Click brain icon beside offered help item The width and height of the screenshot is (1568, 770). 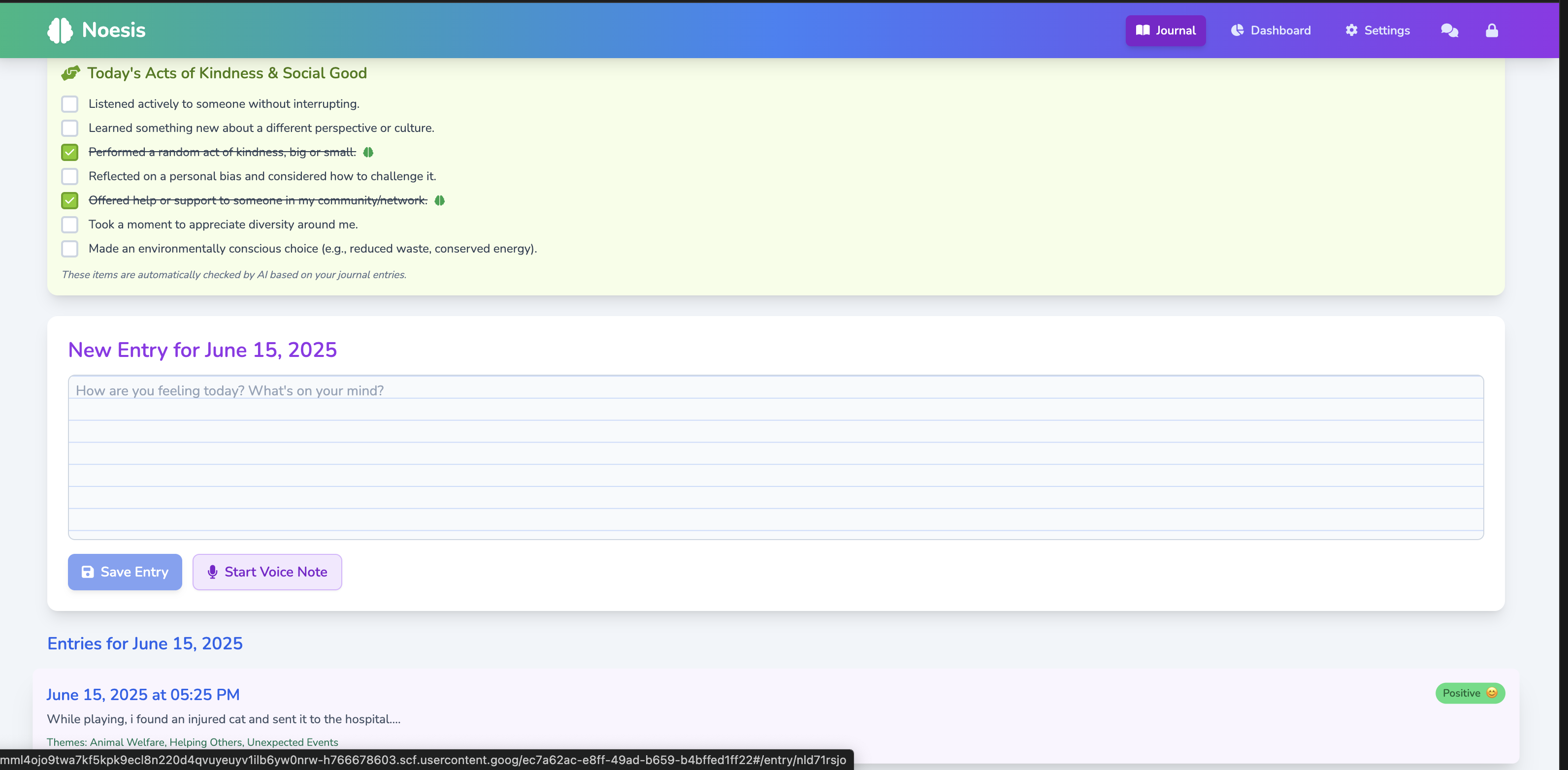(439, 200)
